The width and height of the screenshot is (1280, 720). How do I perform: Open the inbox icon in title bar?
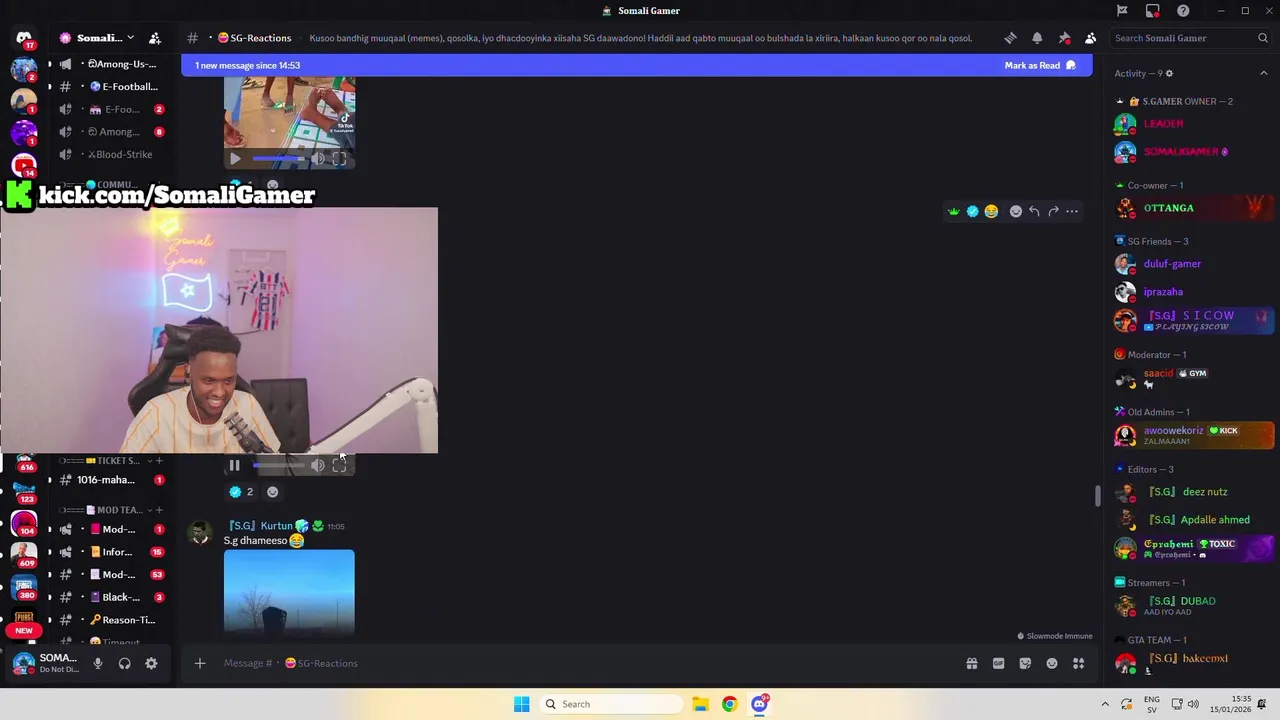click(1153, 11)
